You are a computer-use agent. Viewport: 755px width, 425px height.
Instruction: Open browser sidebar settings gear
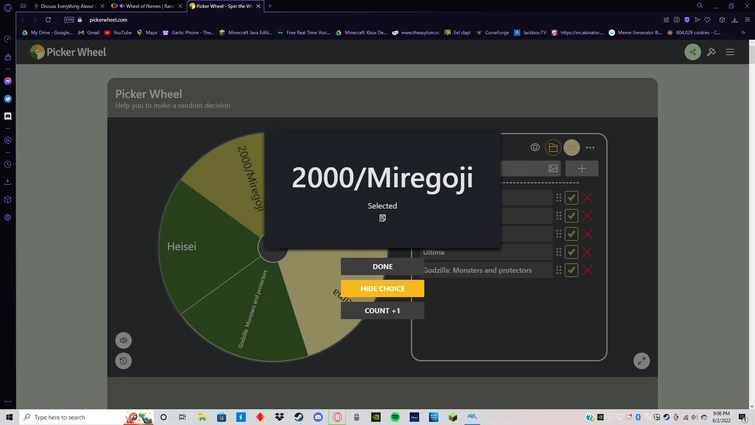(8, 218)
